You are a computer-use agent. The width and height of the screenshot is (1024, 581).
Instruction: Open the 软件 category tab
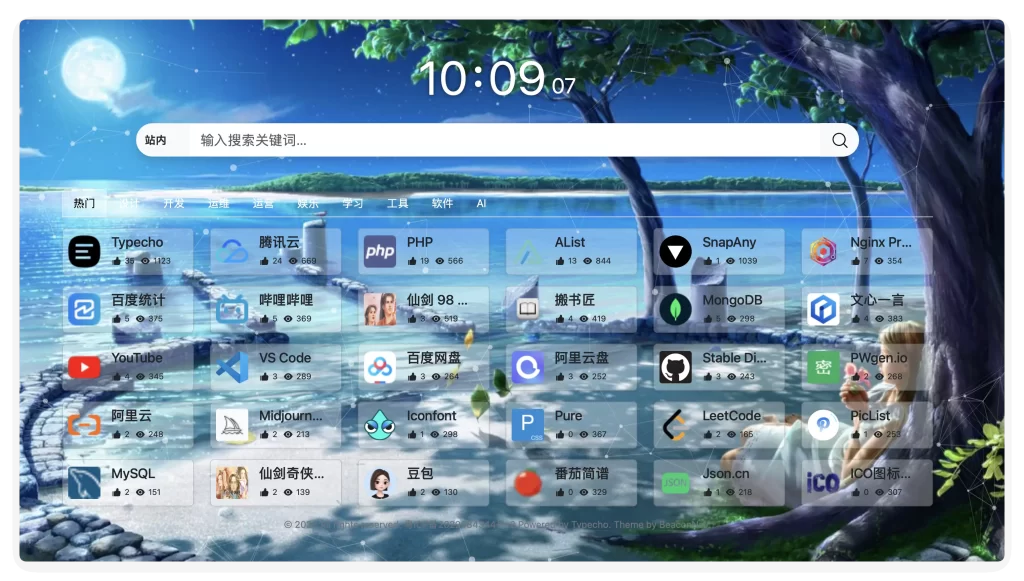(441, 202)
